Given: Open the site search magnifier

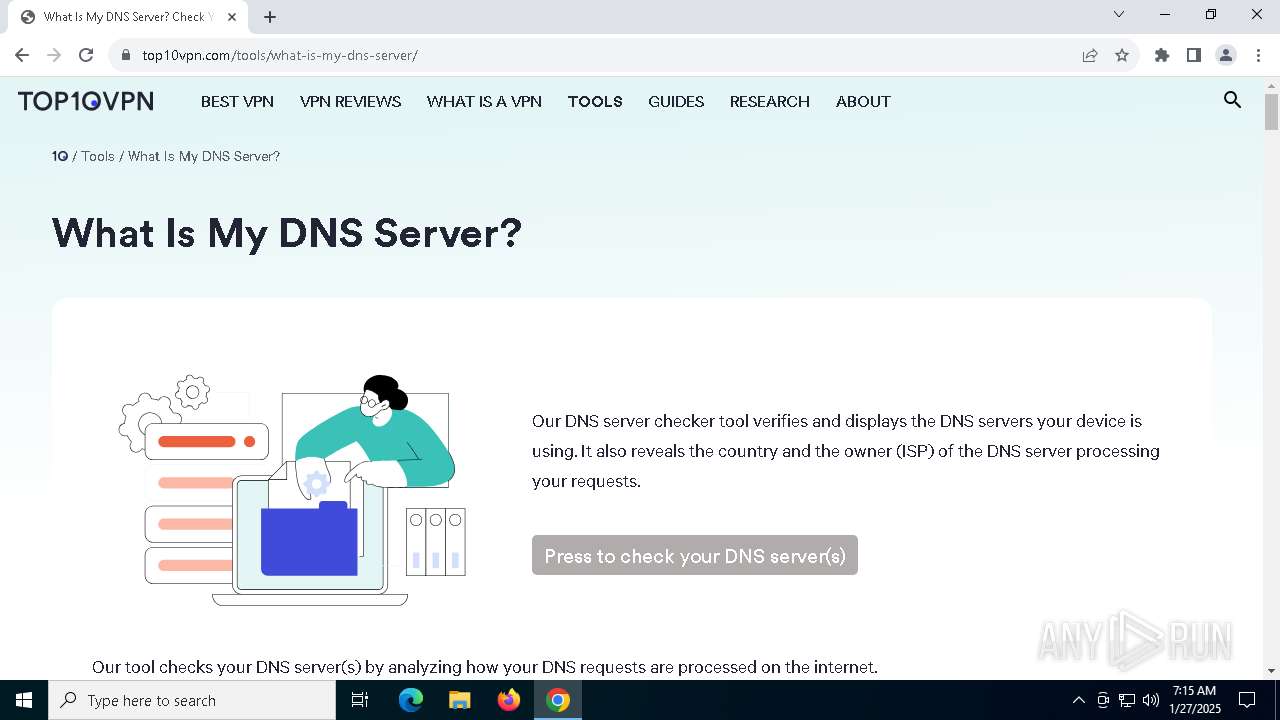Looking at the screenshot, I should pyautogui.click(x=1232, y=100).
